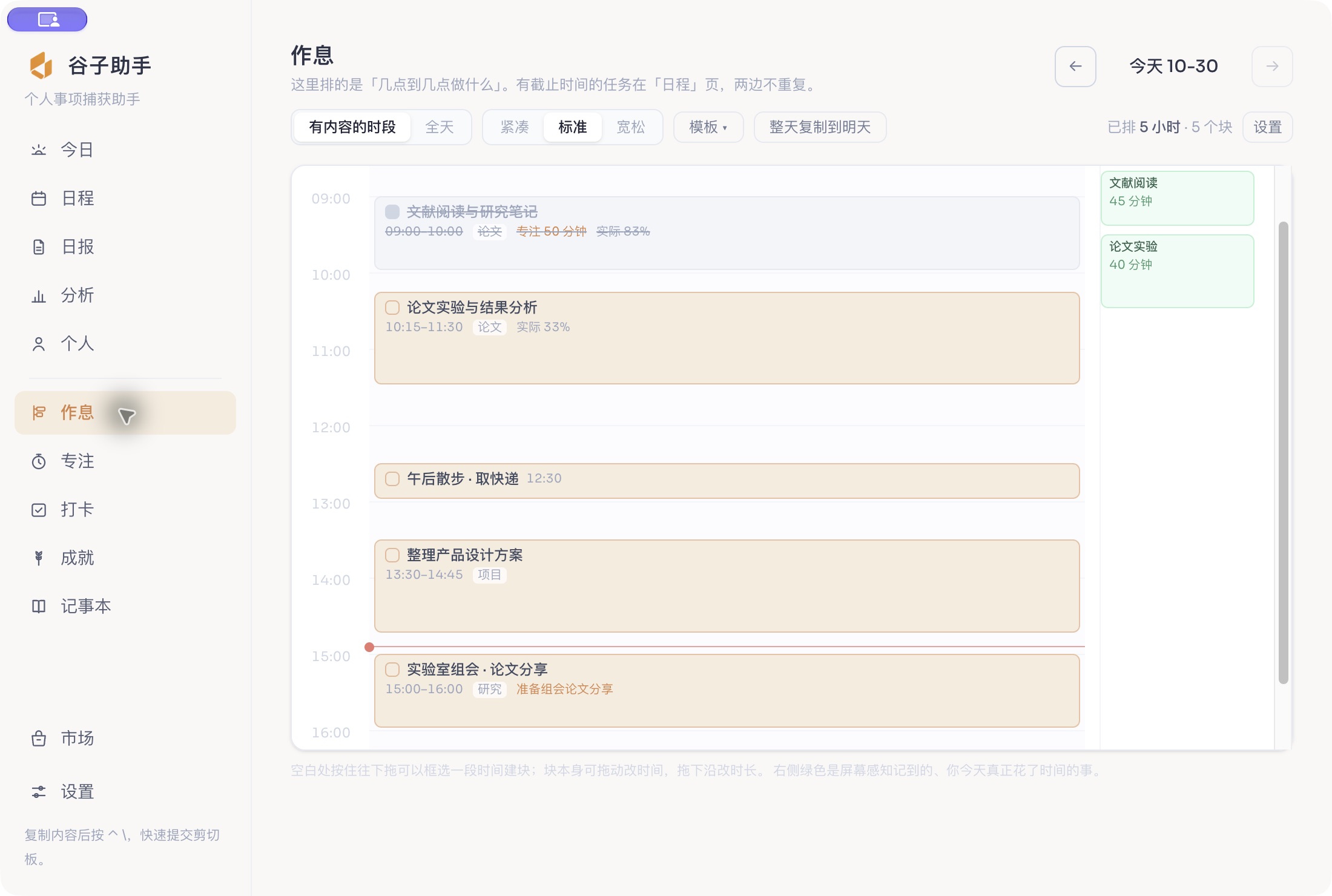Open the 日程 calendar icon
1332x896 pixels.
point(39,198)
